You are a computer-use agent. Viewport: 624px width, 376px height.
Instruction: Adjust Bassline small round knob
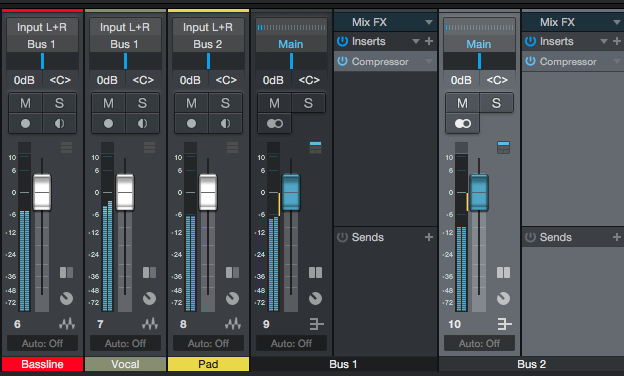[x=66, y=298]
